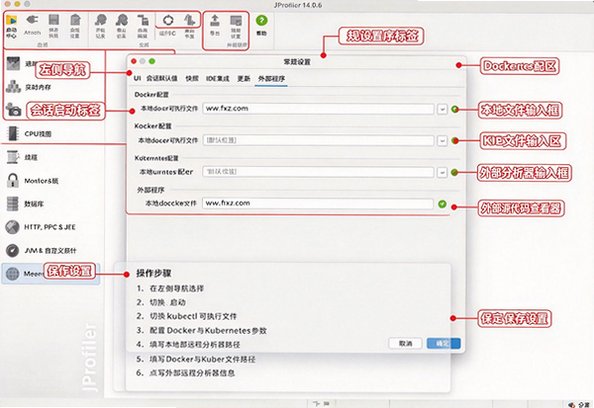594x408 pixels.
Task: Open JVM & custom probes section
Action: click(x=41, y=250)
